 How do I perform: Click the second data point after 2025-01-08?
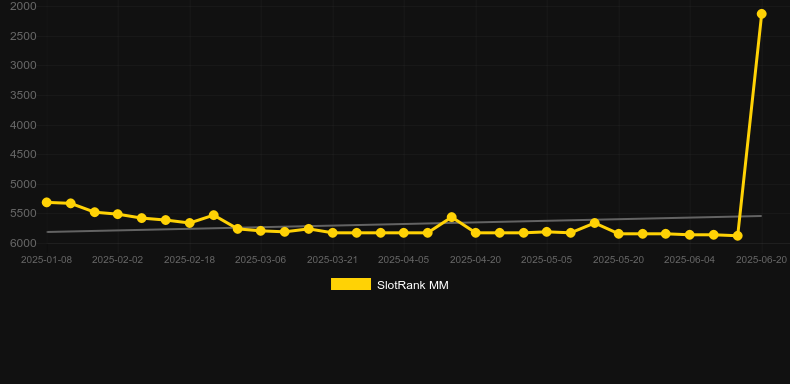(94, 212)
